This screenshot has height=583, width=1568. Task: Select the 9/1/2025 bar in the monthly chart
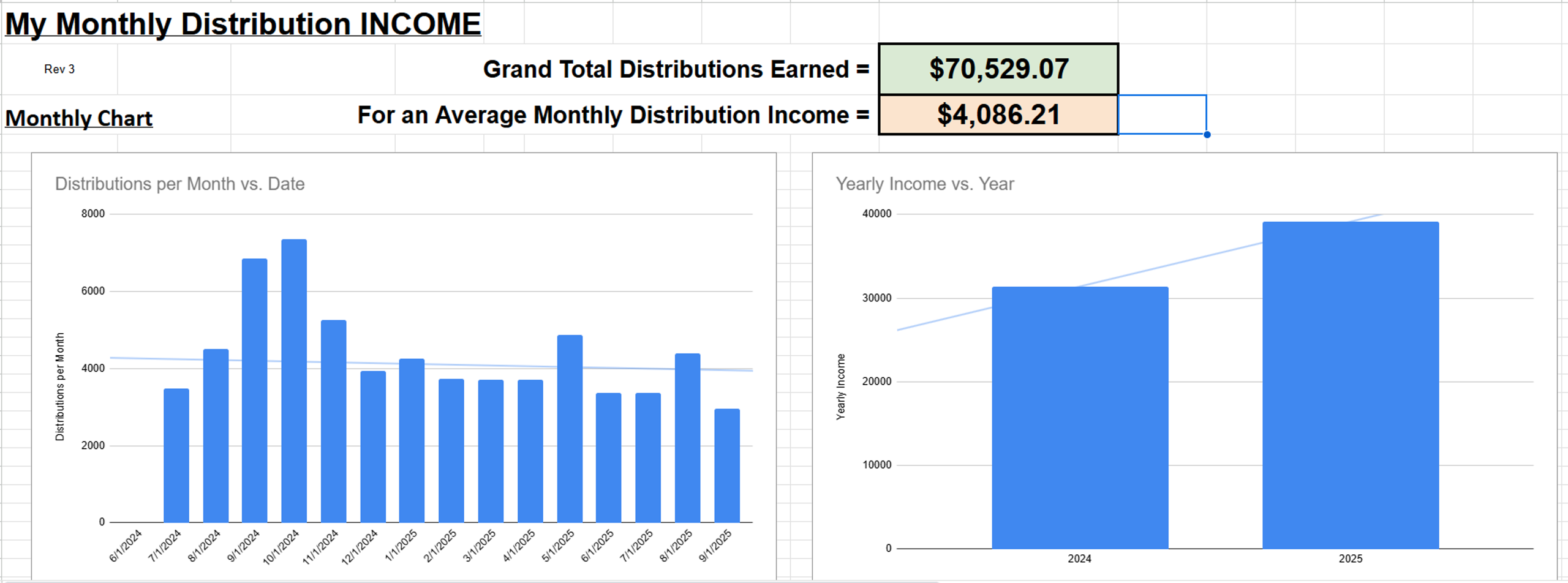[727, 465]
